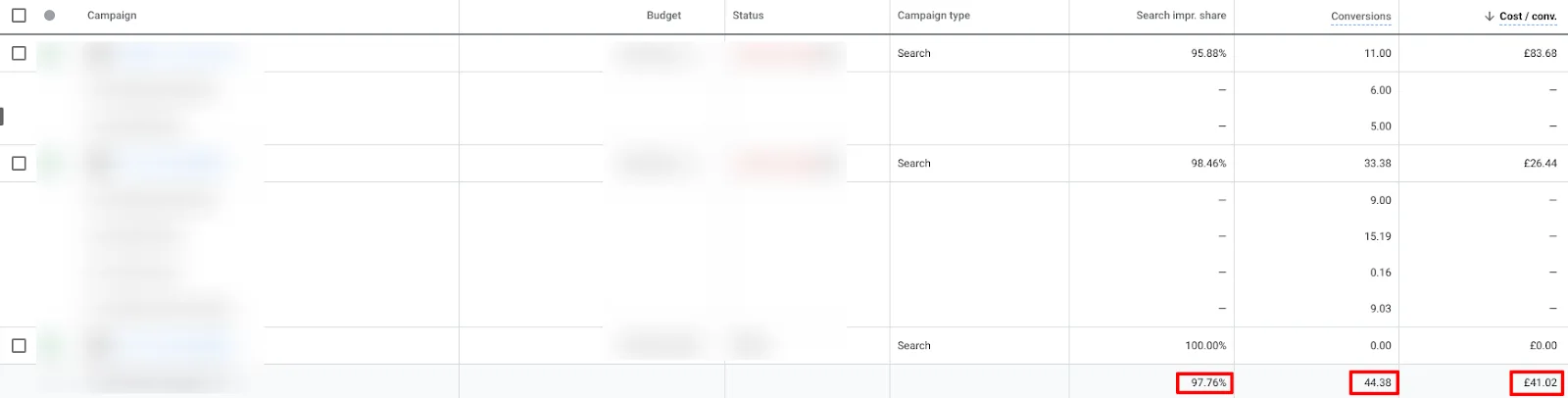
Task: Click the Campaign column header
Action: tap(112, 16)
